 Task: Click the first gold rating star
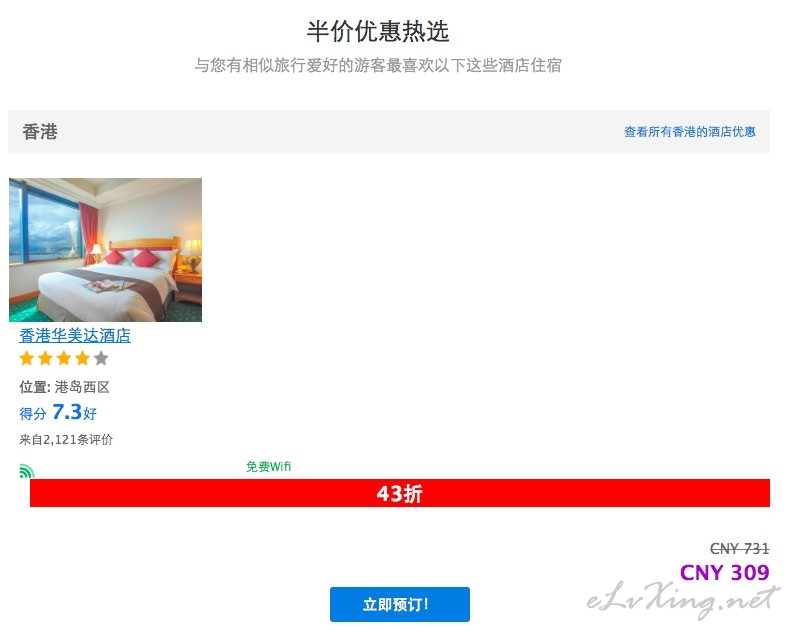click(x=27, y=358)
